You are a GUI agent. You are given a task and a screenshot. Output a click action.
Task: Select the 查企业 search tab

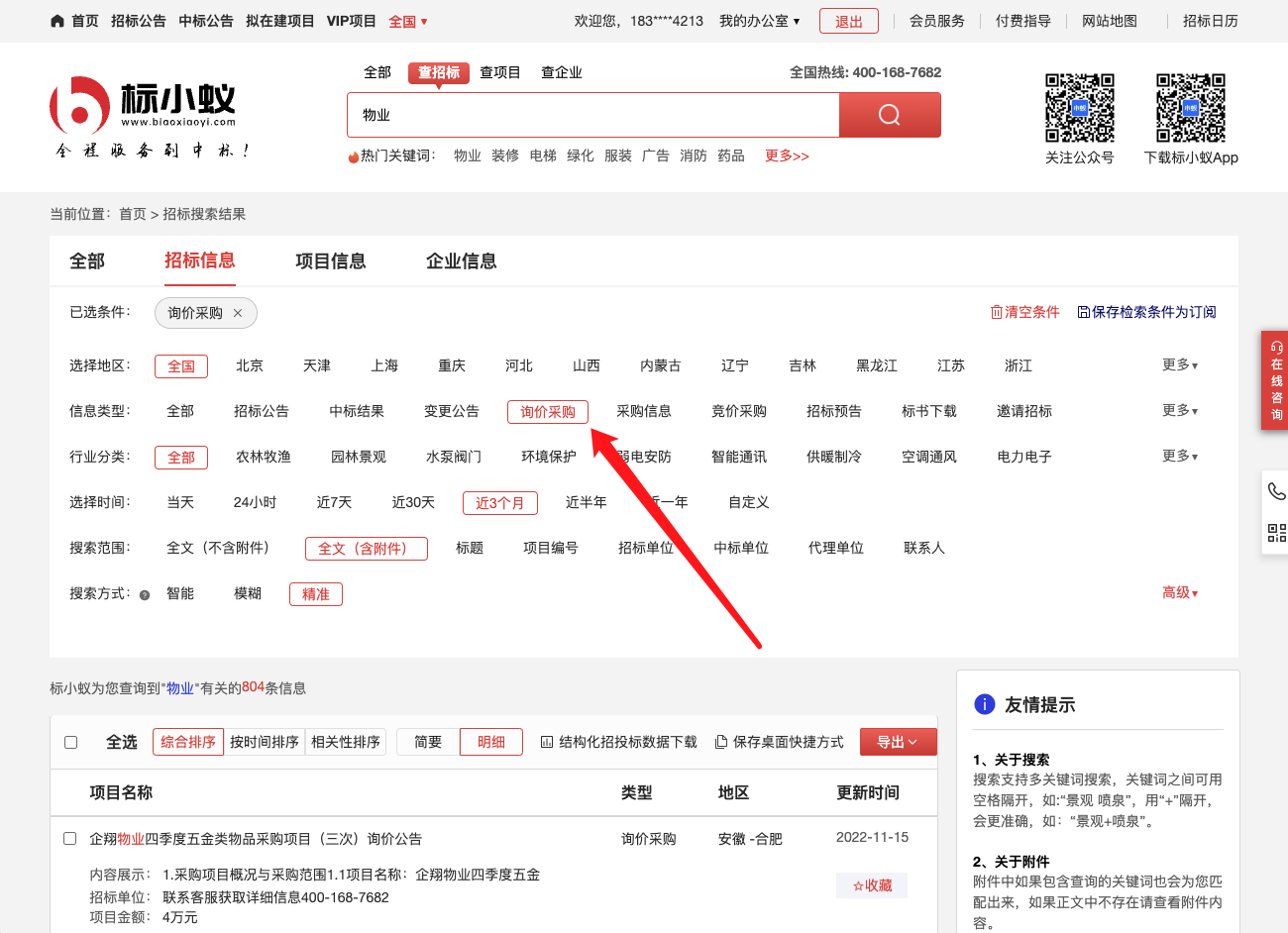tap(561, 72)
